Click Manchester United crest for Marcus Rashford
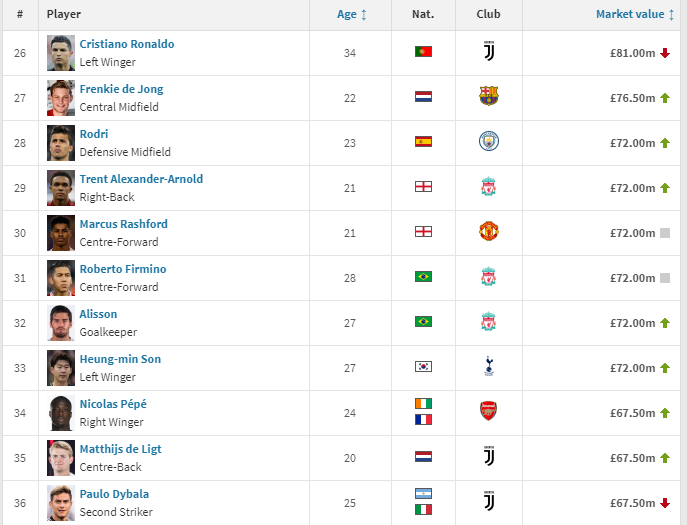This screenshot has width=687, height=525. (488, 232)
